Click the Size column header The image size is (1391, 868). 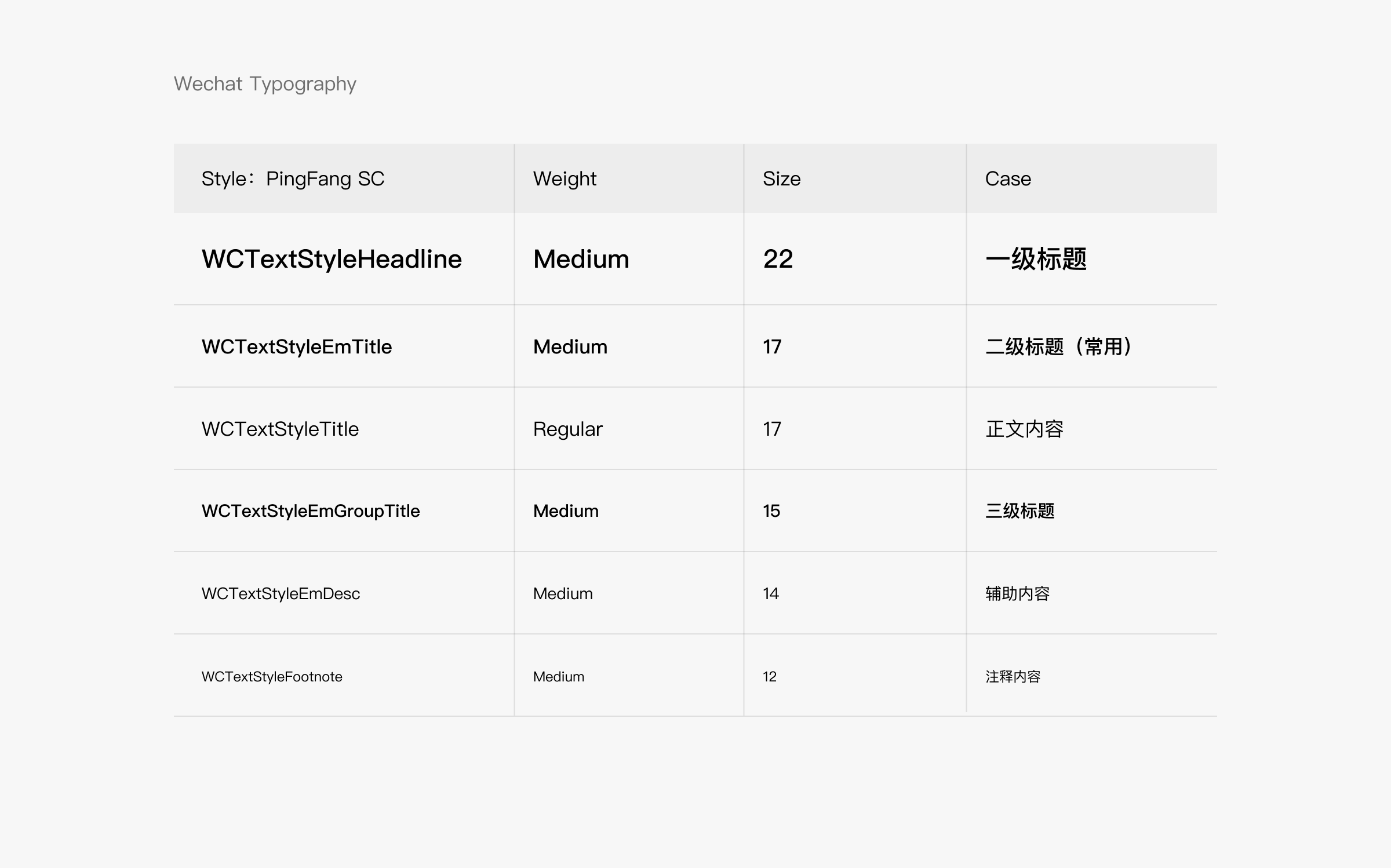tap(781, 178)
